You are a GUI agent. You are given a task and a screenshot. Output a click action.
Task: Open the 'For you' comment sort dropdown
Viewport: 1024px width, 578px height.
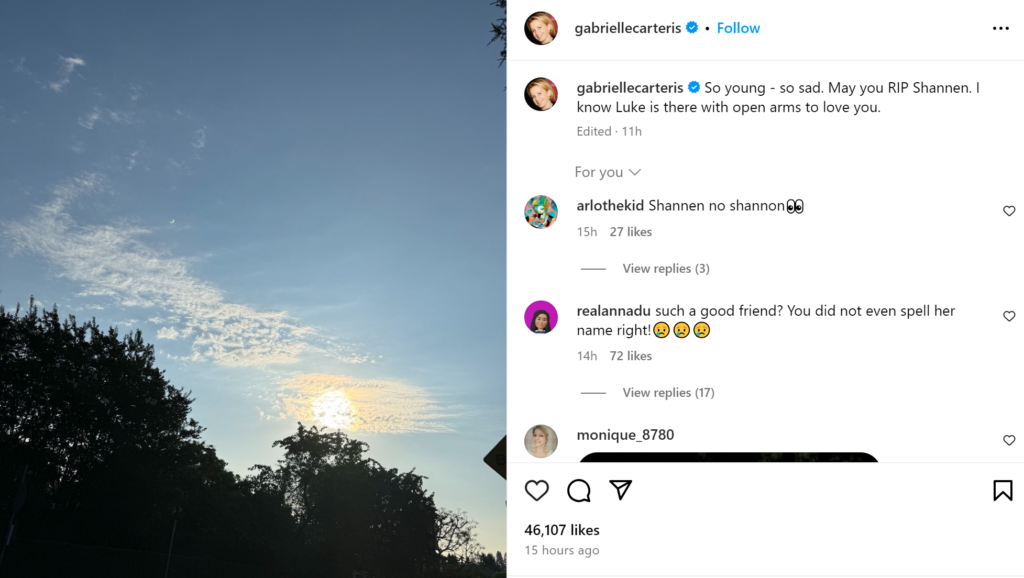tap(607, 172)
